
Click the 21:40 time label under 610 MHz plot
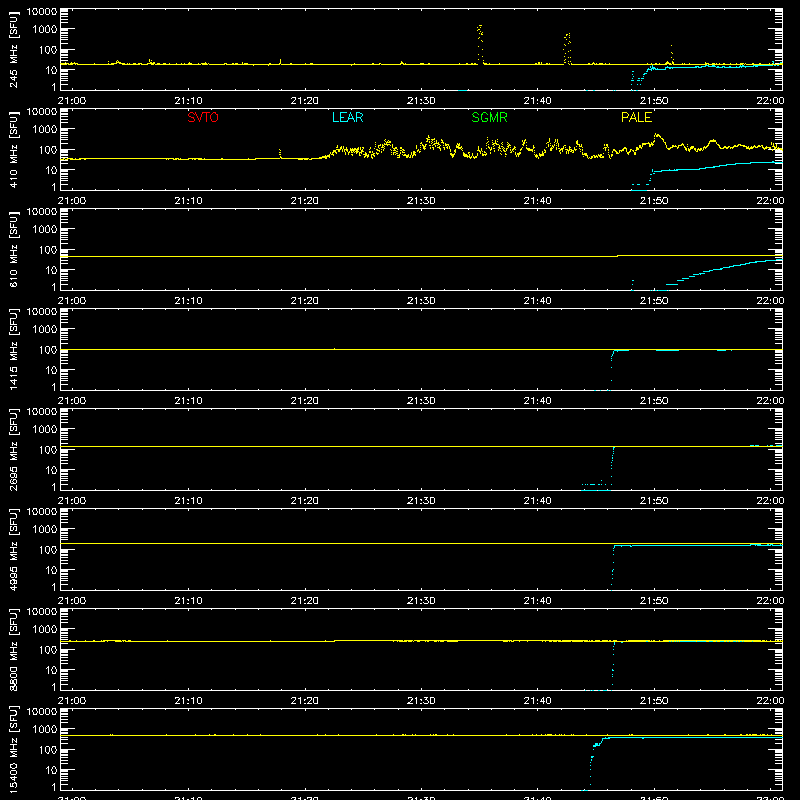click(x=537, y=301)
